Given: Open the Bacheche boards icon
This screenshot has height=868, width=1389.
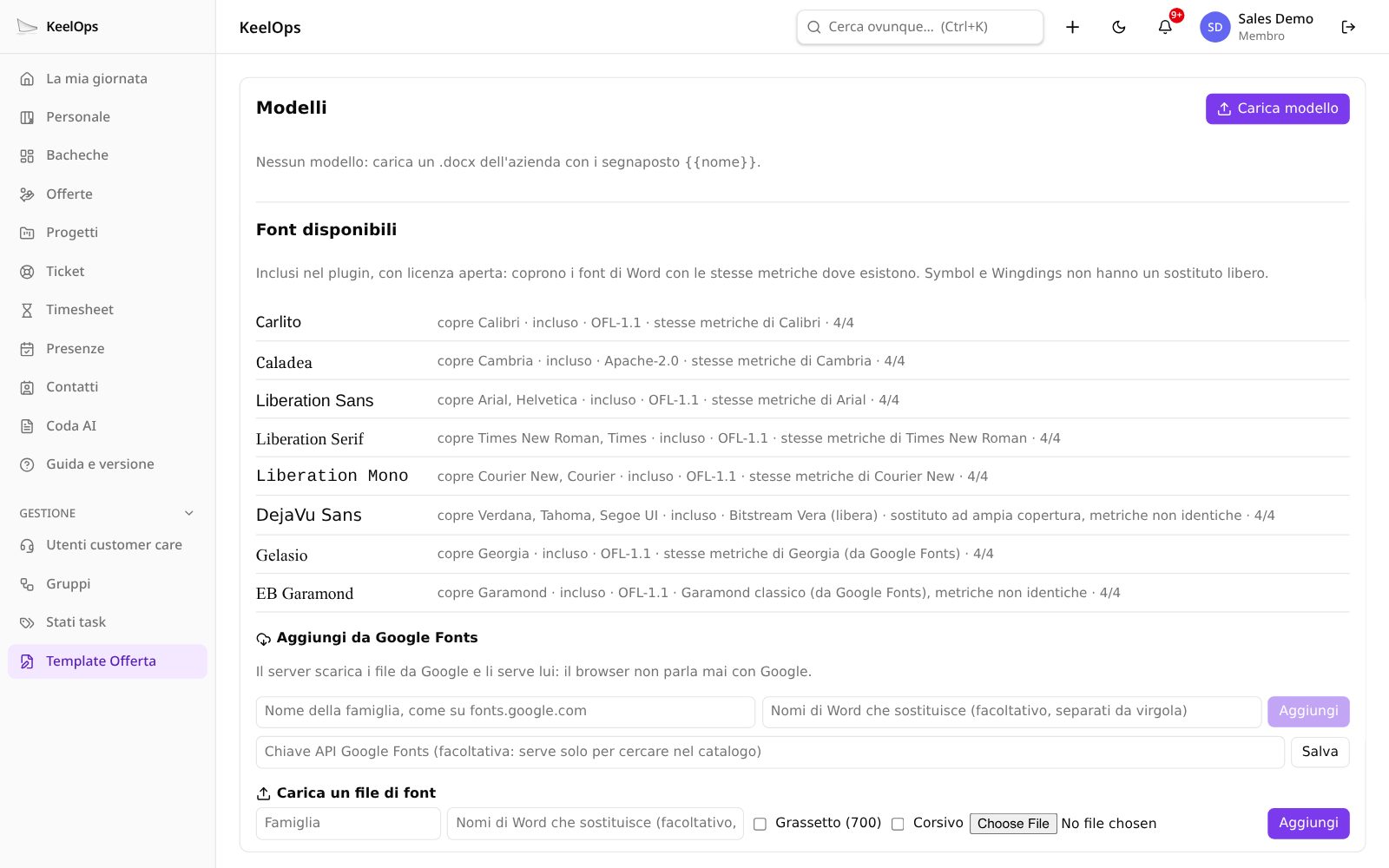Looking at the screenshot, I should point(27,155).
